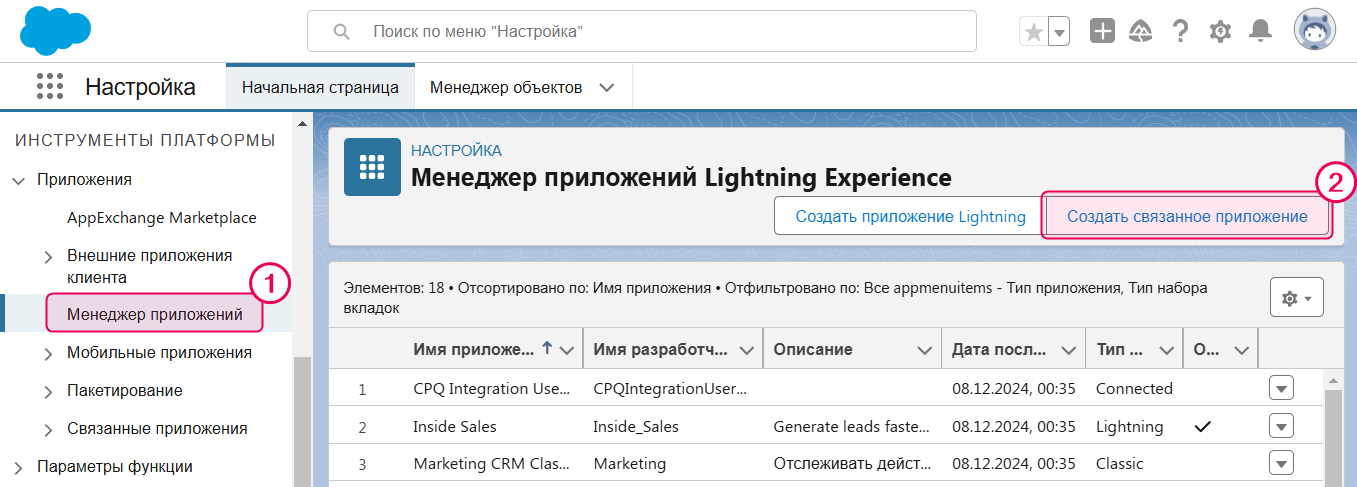Open the Help question mark icon

pos(1180,32)
